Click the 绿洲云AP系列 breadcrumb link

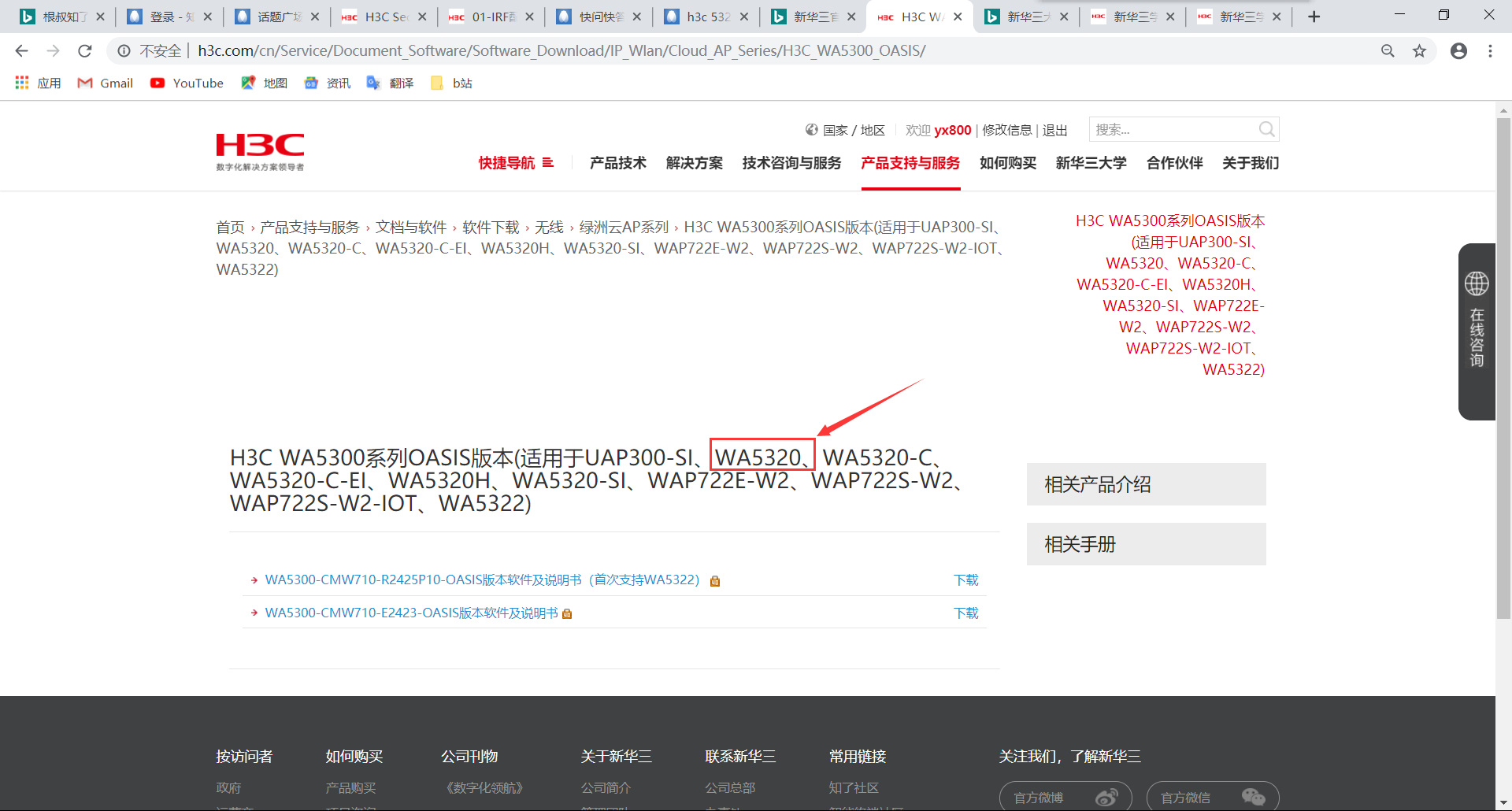[624, 228]
